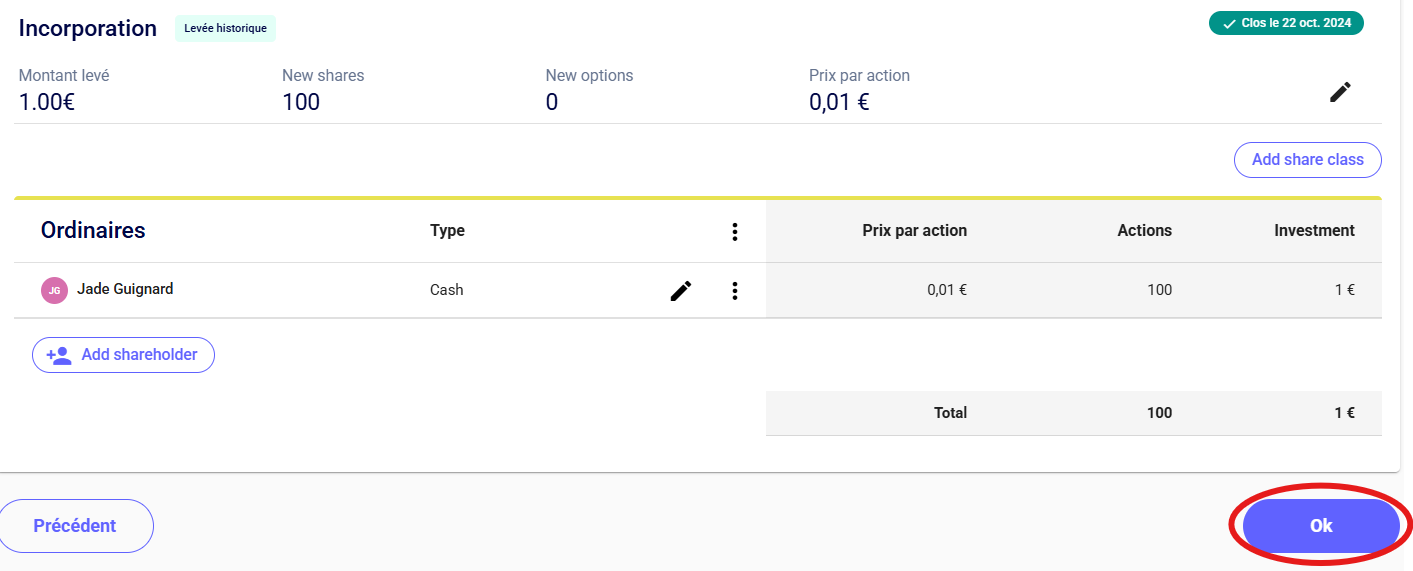
Task: Open Ordinaires share class options menu
Action: tap(735, 232)
